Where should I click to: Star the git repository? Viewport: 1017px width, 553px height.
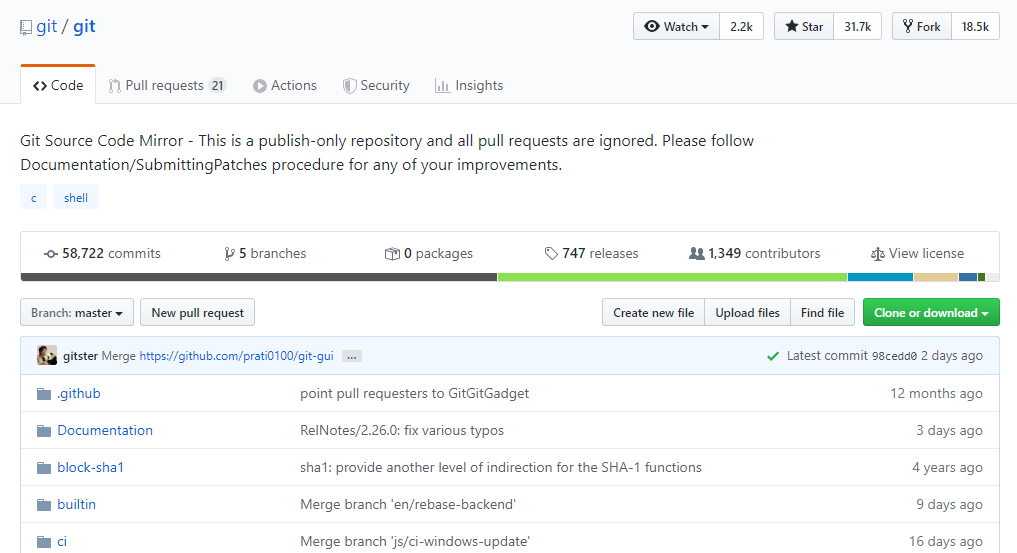(804, 27)
